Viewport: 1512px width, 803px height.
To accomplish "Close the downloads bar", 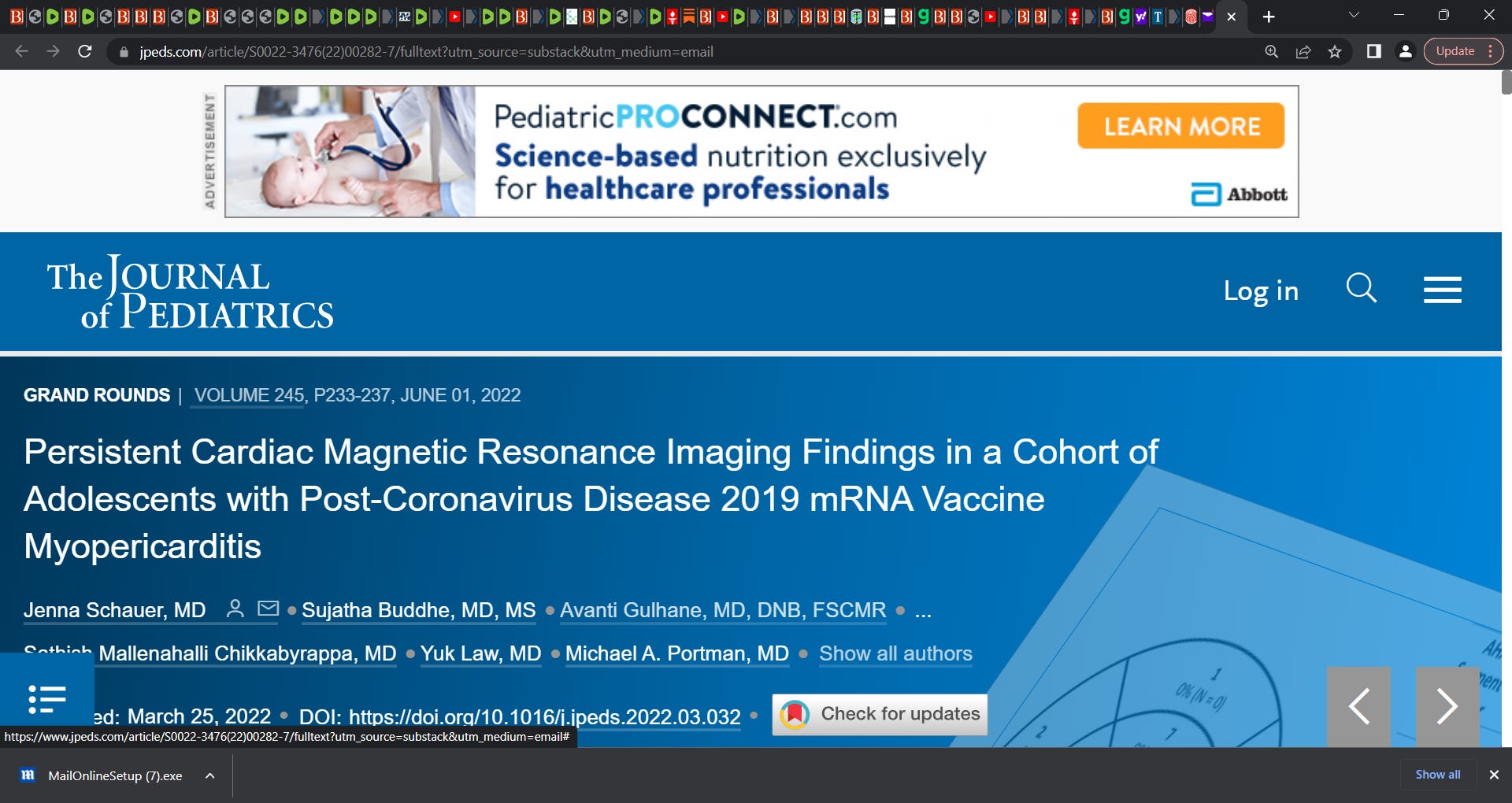I will 1494,775.
